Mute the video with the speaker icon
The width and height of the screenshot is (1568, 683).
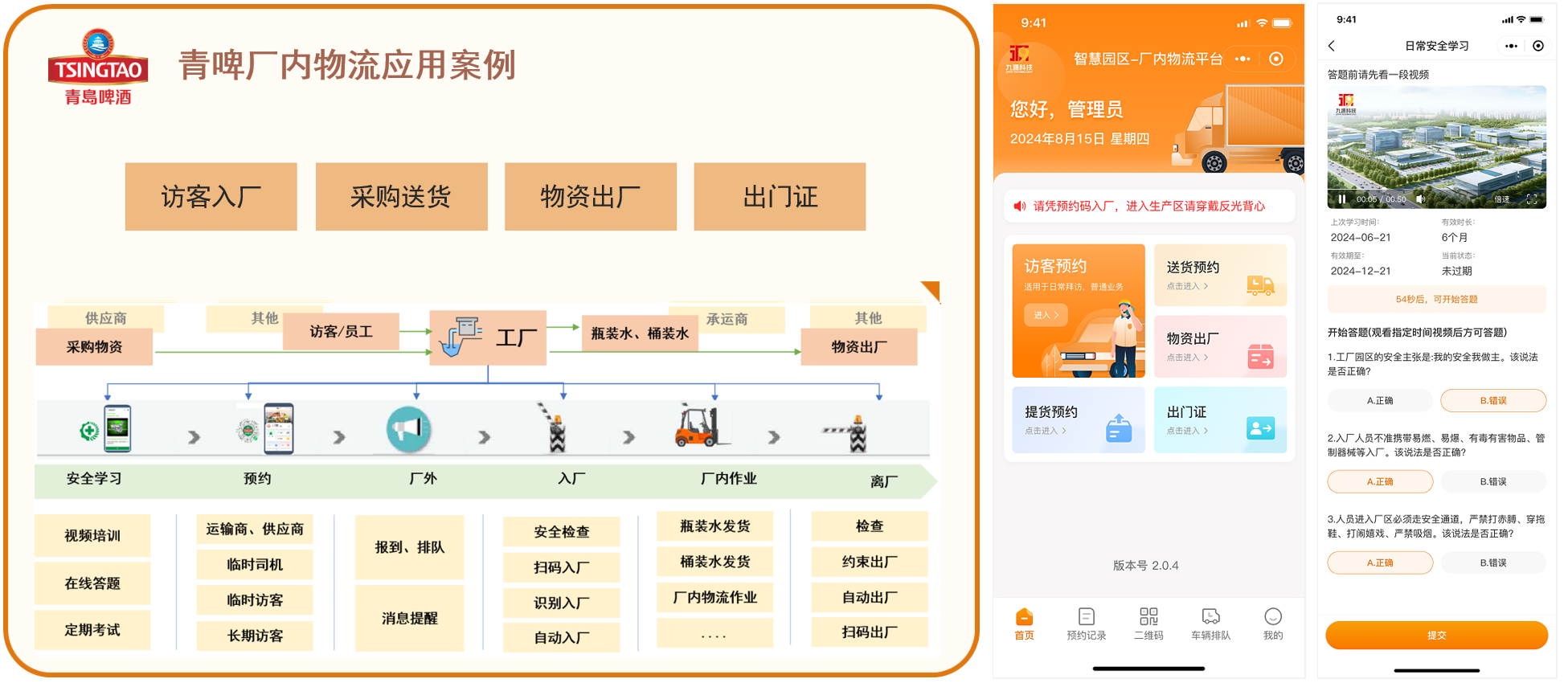1420,198
